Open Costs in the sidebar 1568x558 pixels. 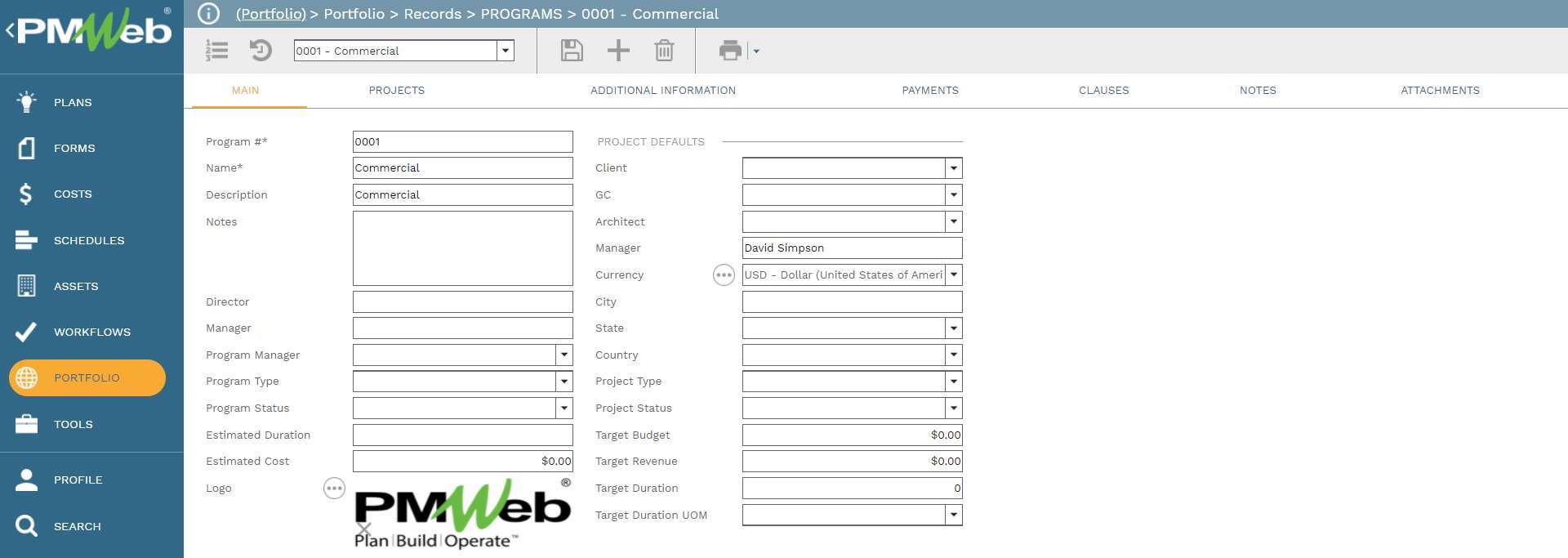tap(73, 194)
